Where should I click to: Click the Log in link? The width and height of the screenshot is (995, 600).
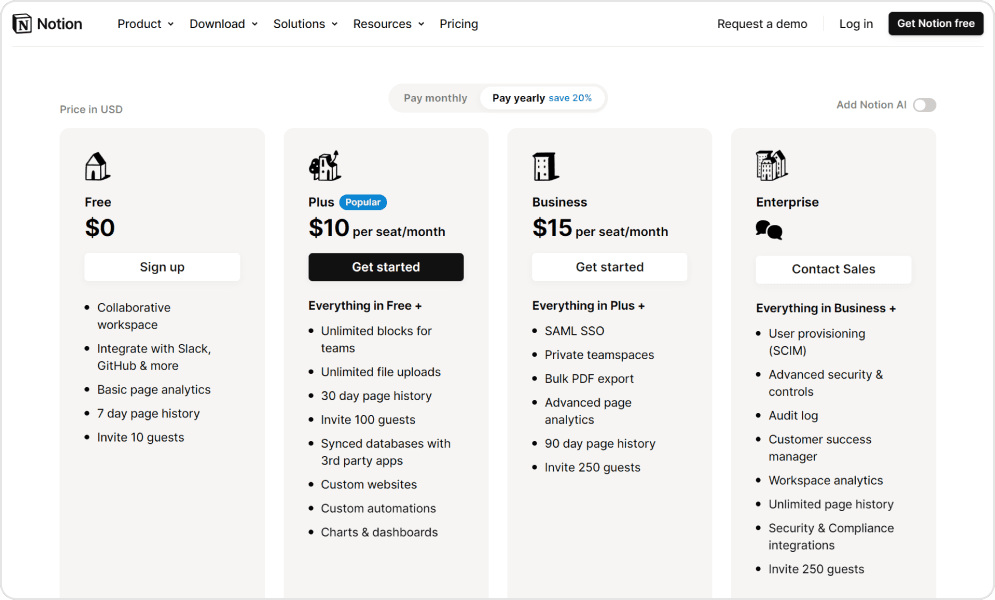[856, 24]
